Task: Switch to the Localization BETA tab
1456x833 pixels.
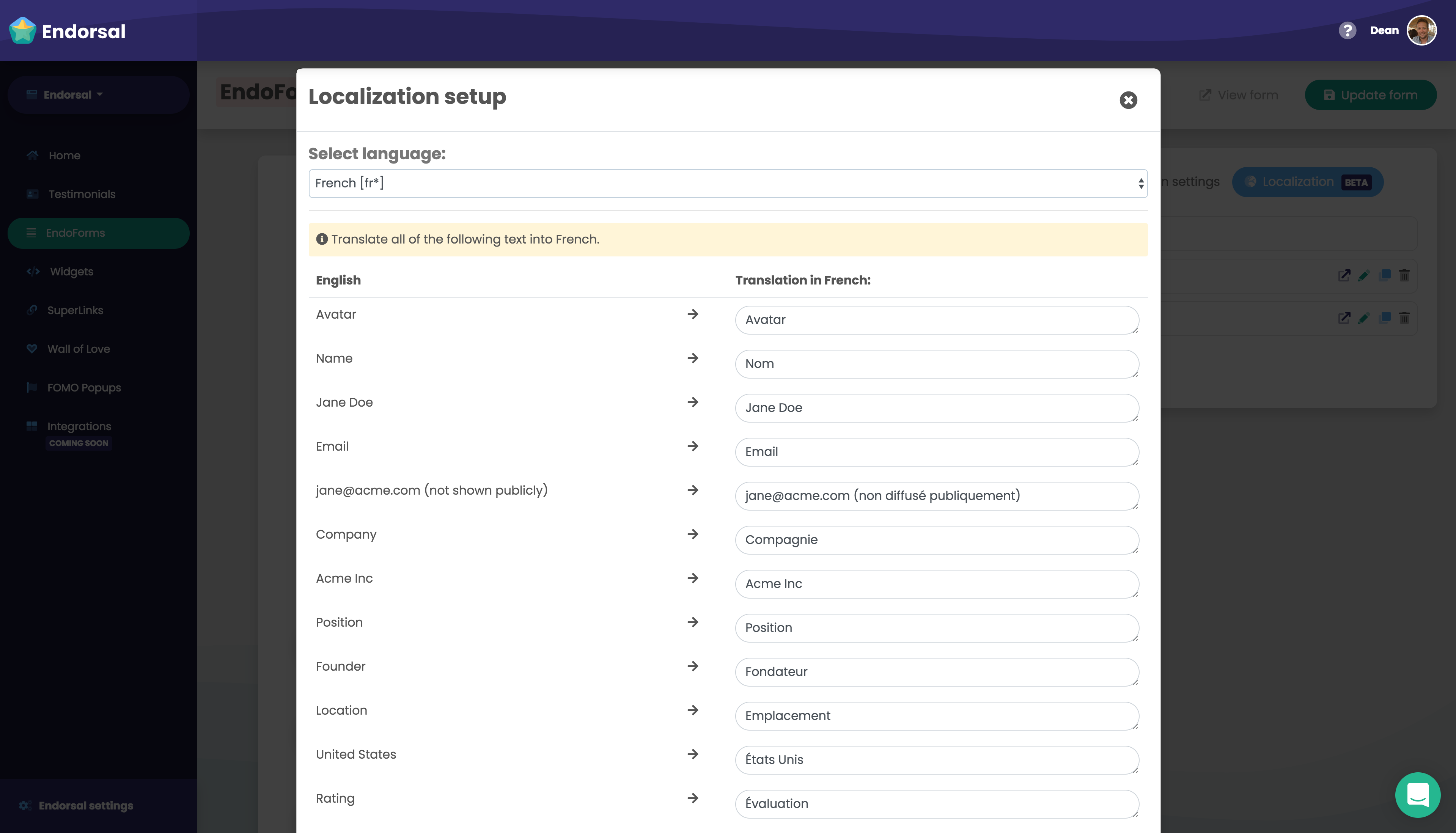Action: pos(1307,182)
